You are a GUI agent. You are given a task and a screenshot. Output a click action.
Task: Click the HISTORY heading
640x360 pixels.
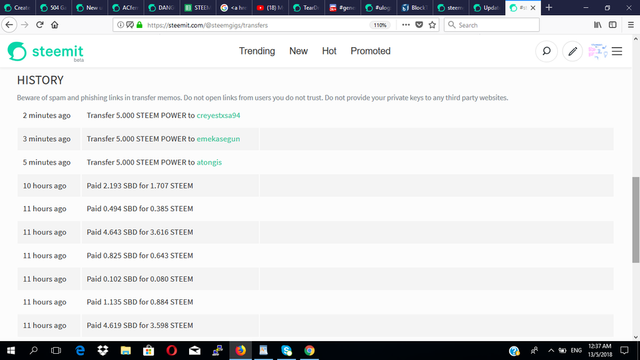pos(40,80)
